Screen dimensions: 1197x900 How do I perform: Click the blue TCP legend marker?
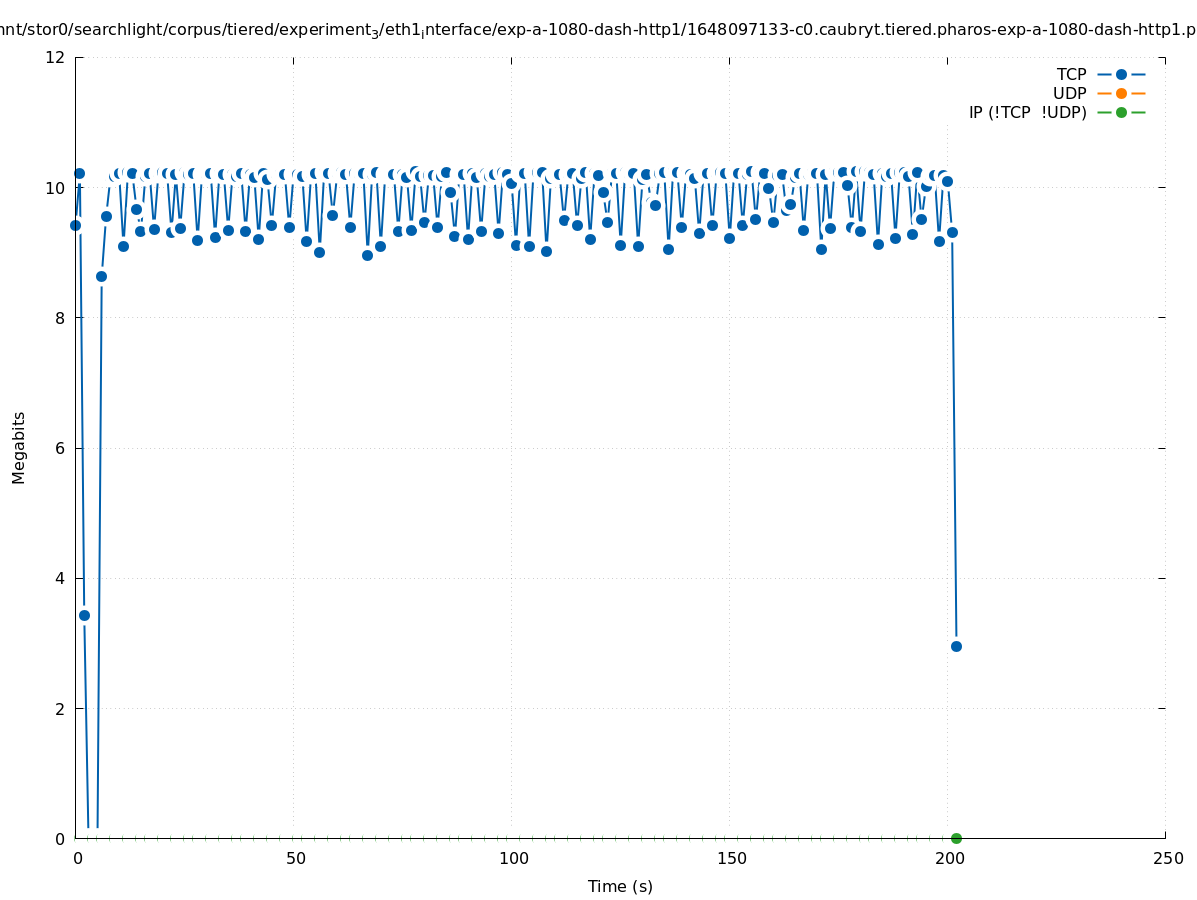click(x=1121, y=74)
